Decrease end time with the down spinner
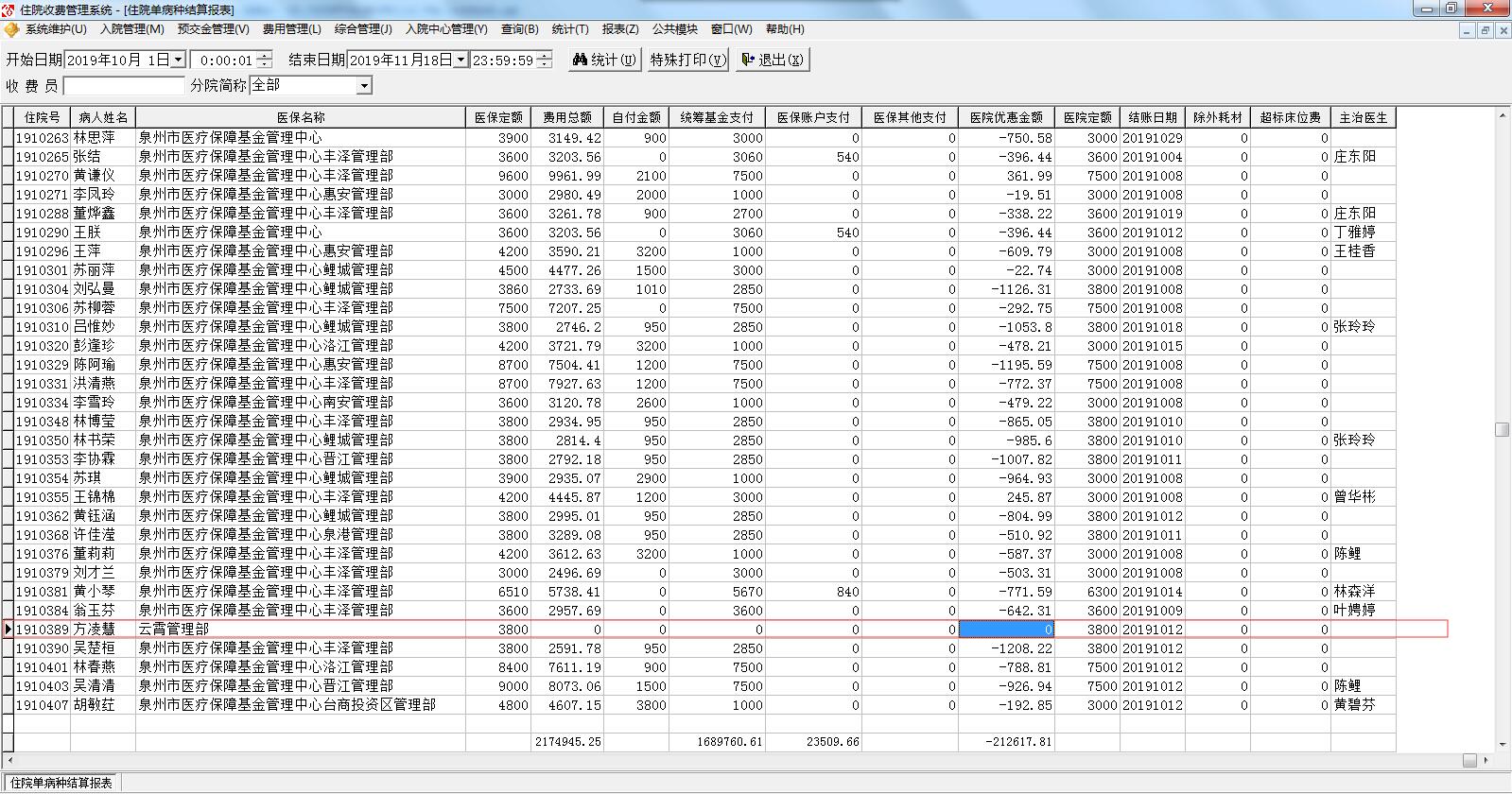The height and width of the screenshot is (794, 1512). (544, 64)
